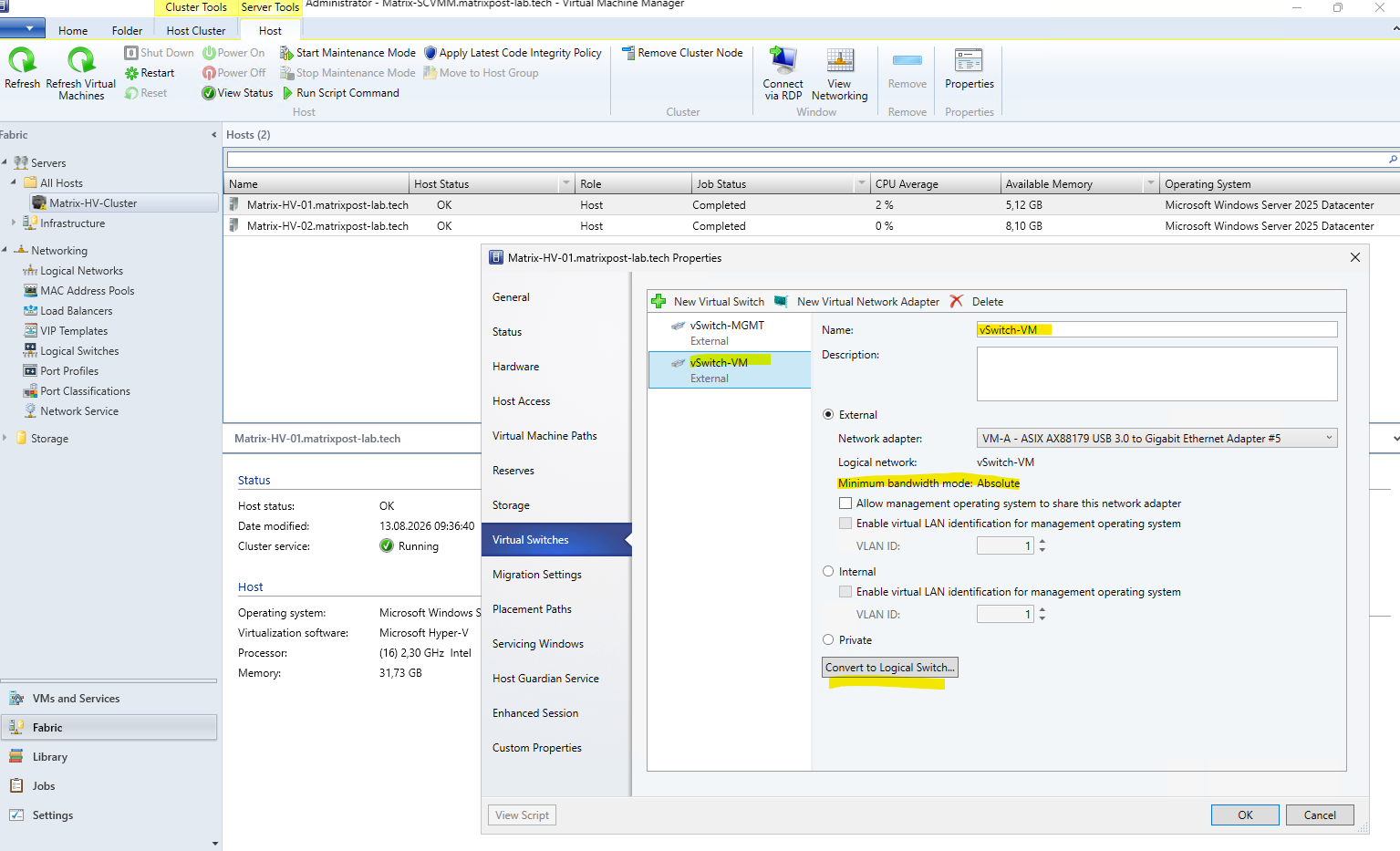Open host Properties from ribbon
The height and width of the screenshot is (851, 1400).
point(969,69)
